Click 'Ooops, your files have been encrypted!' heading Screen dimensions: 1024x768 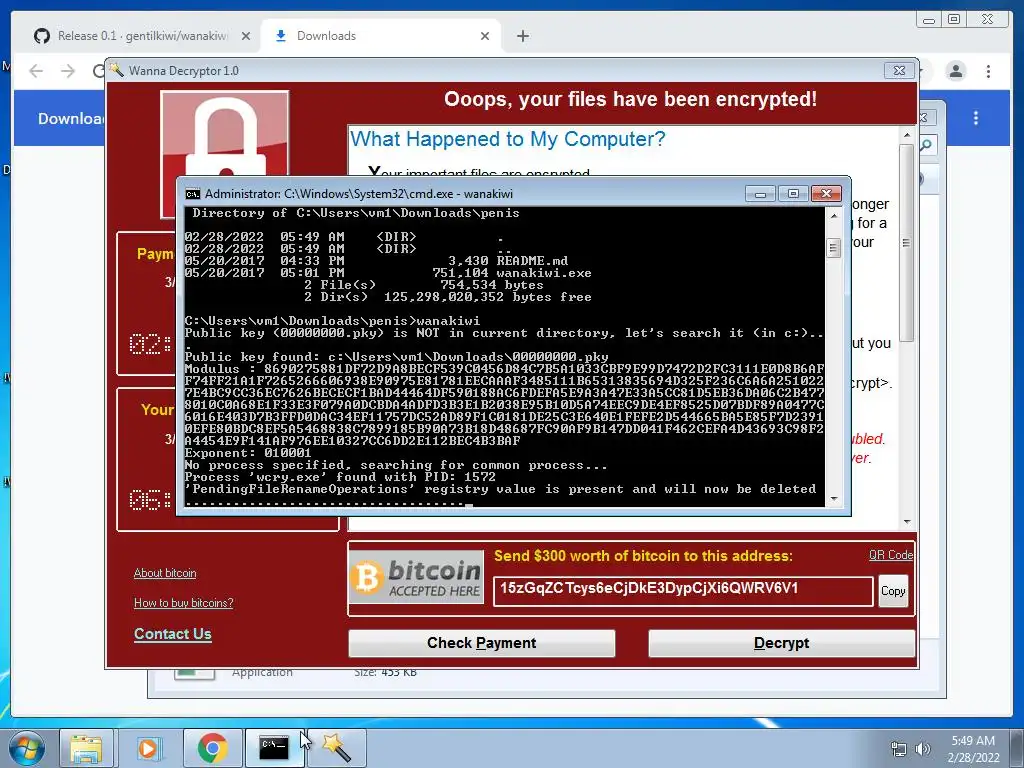[630, 99]
